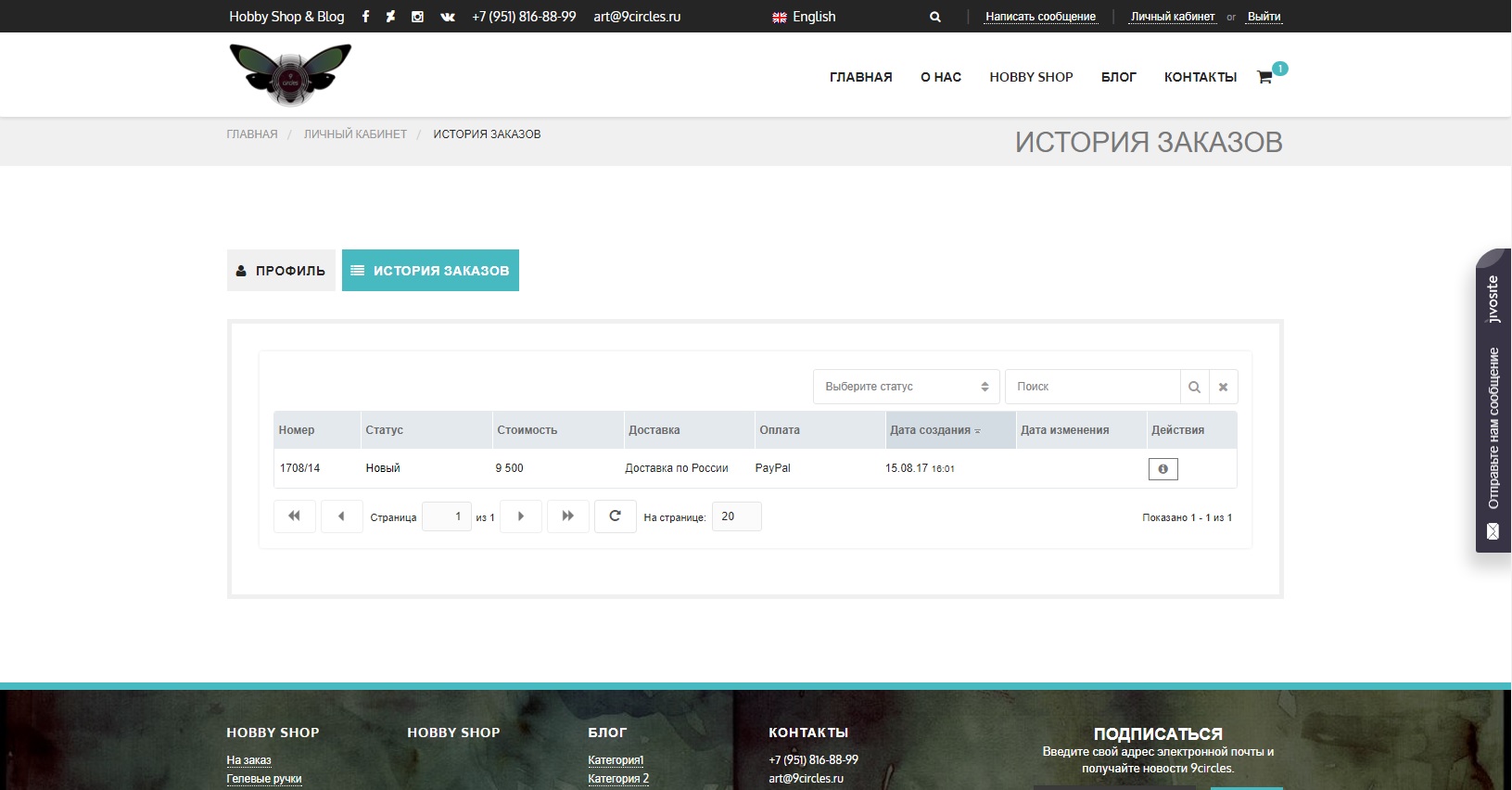
Task: Click 'Написать сообщение' link
Action: pyautogui.click(x=1040, y=17)
